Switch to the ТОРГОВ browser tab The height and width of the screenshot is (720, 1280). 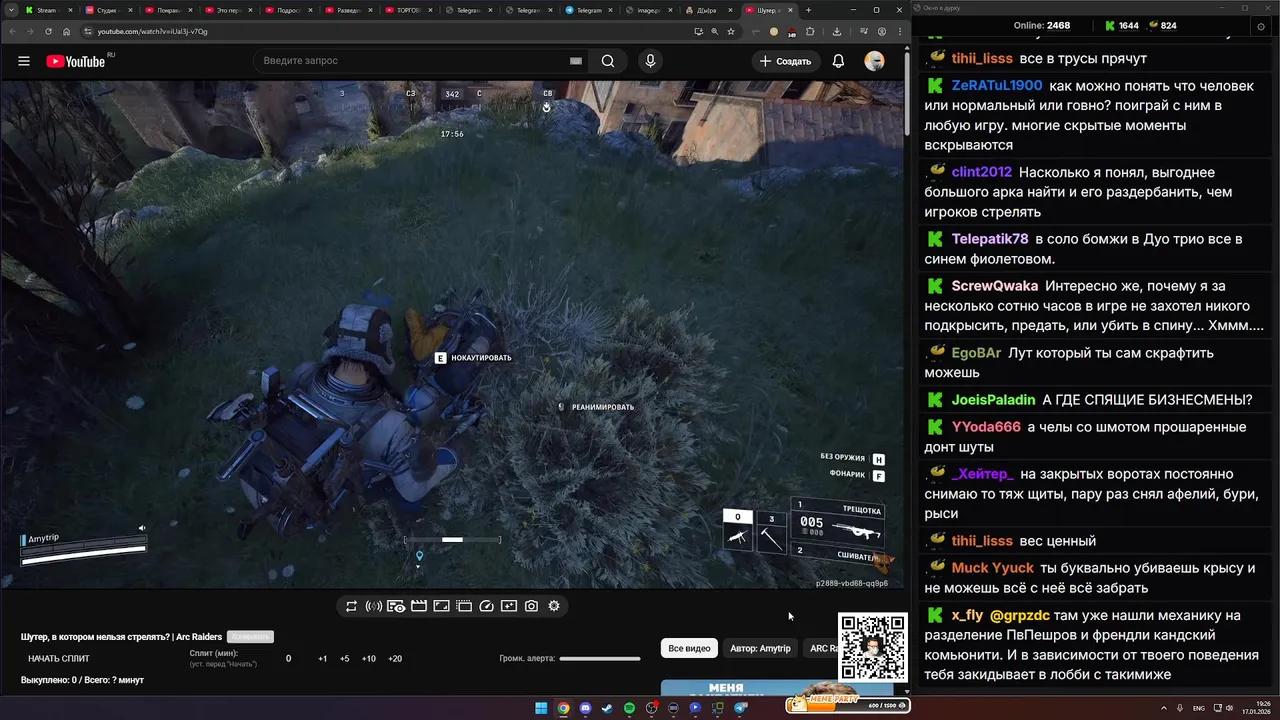tap(407, 10)
